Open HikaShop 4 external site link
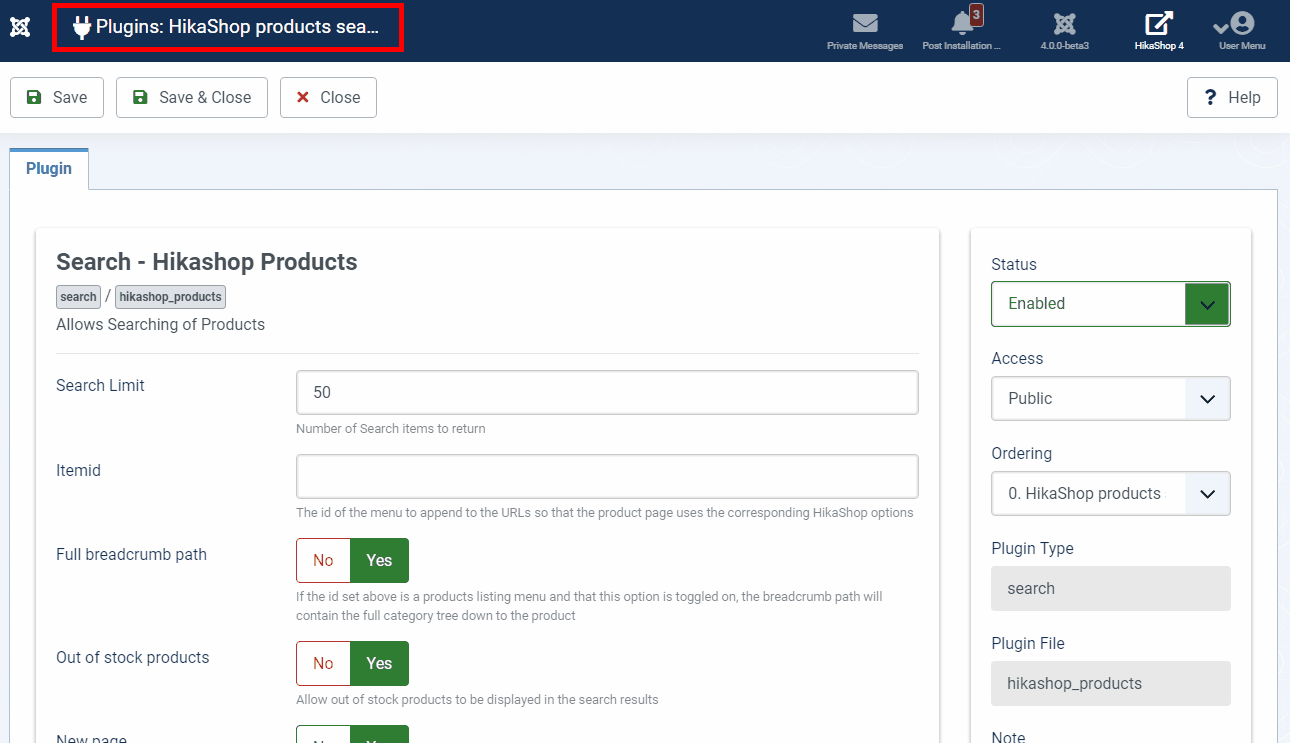The width and height of the screenshot is (1290, 743). point(1159,30)
